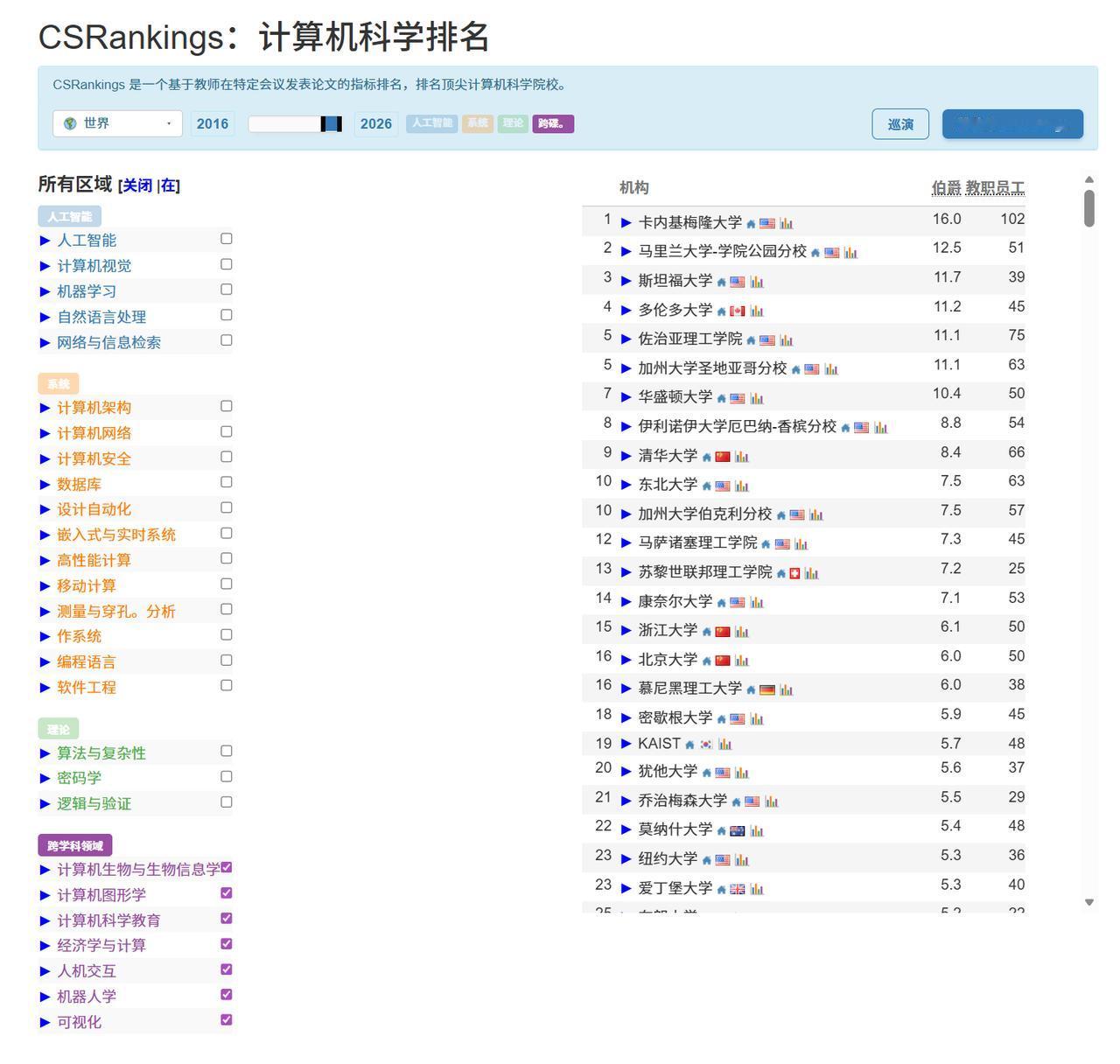Open chart icon for 纽约大学
This screenshot has width=1120, height=1064.
(x=742, y=860)
